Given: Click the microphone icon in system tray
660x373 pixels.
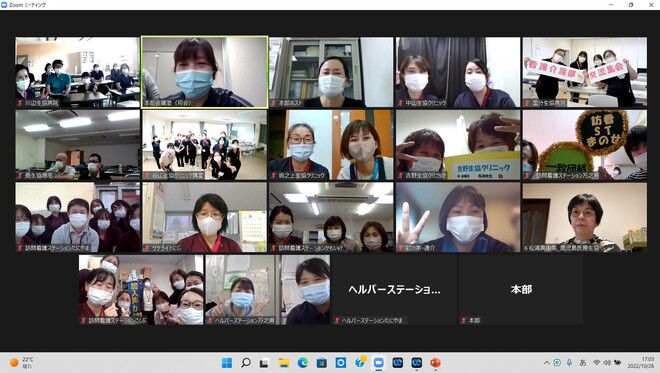Looking at the screenshot, I should (x=569, y=362).
